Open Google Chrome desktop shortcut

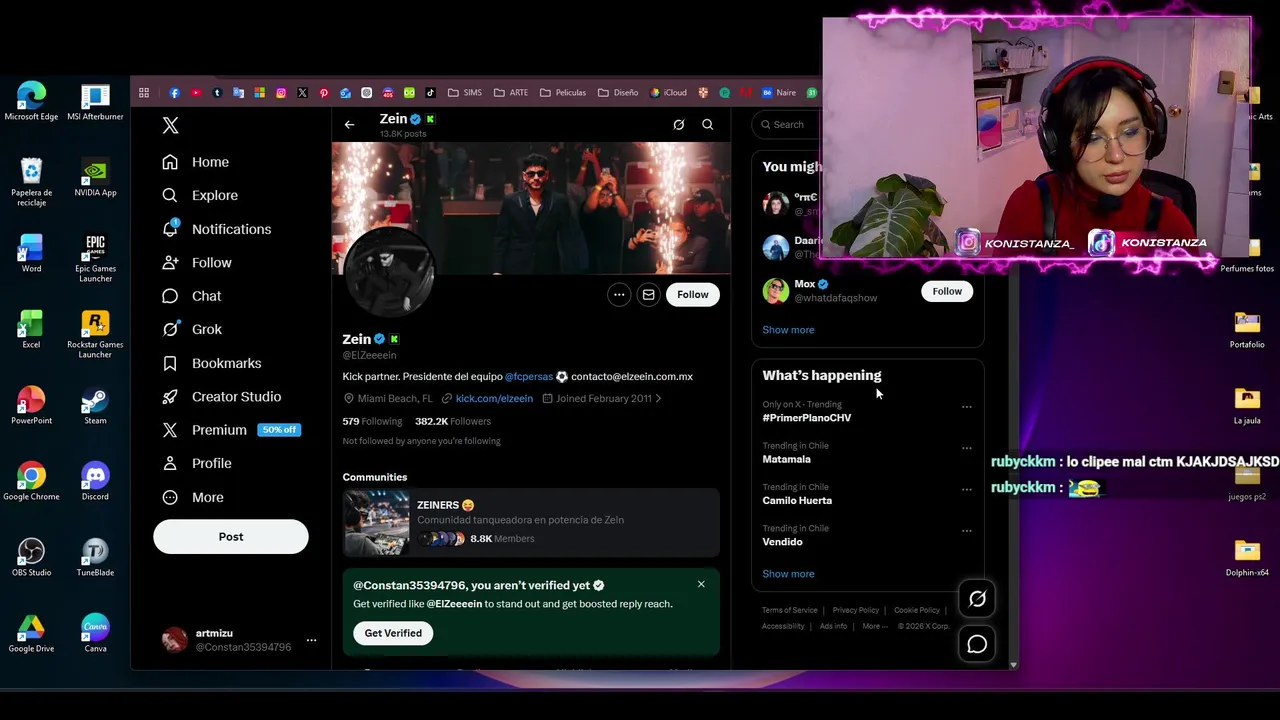pos(31,481)
